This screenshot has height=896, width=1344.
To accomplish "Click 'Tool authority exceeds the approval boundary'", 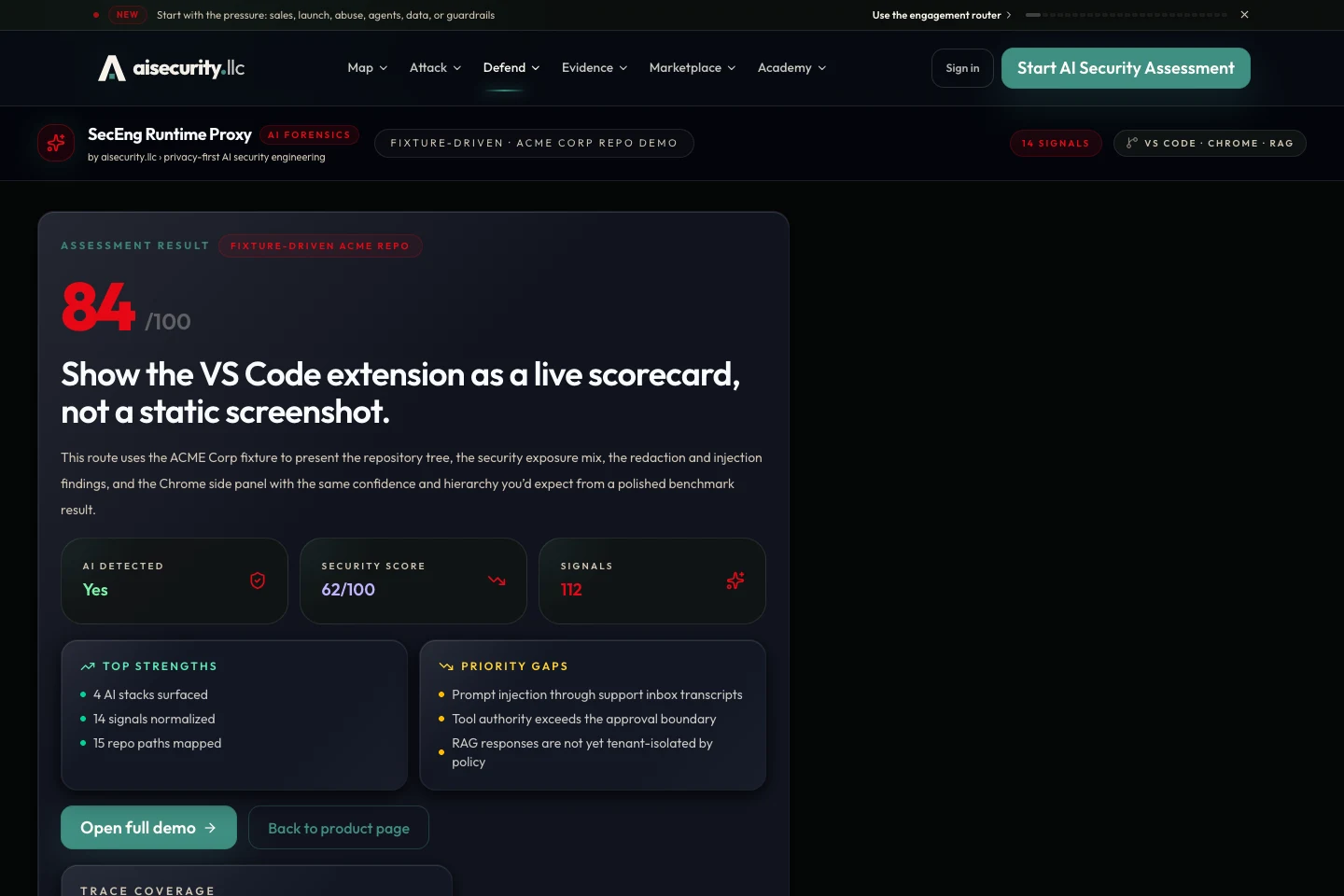I will point(584,719).
